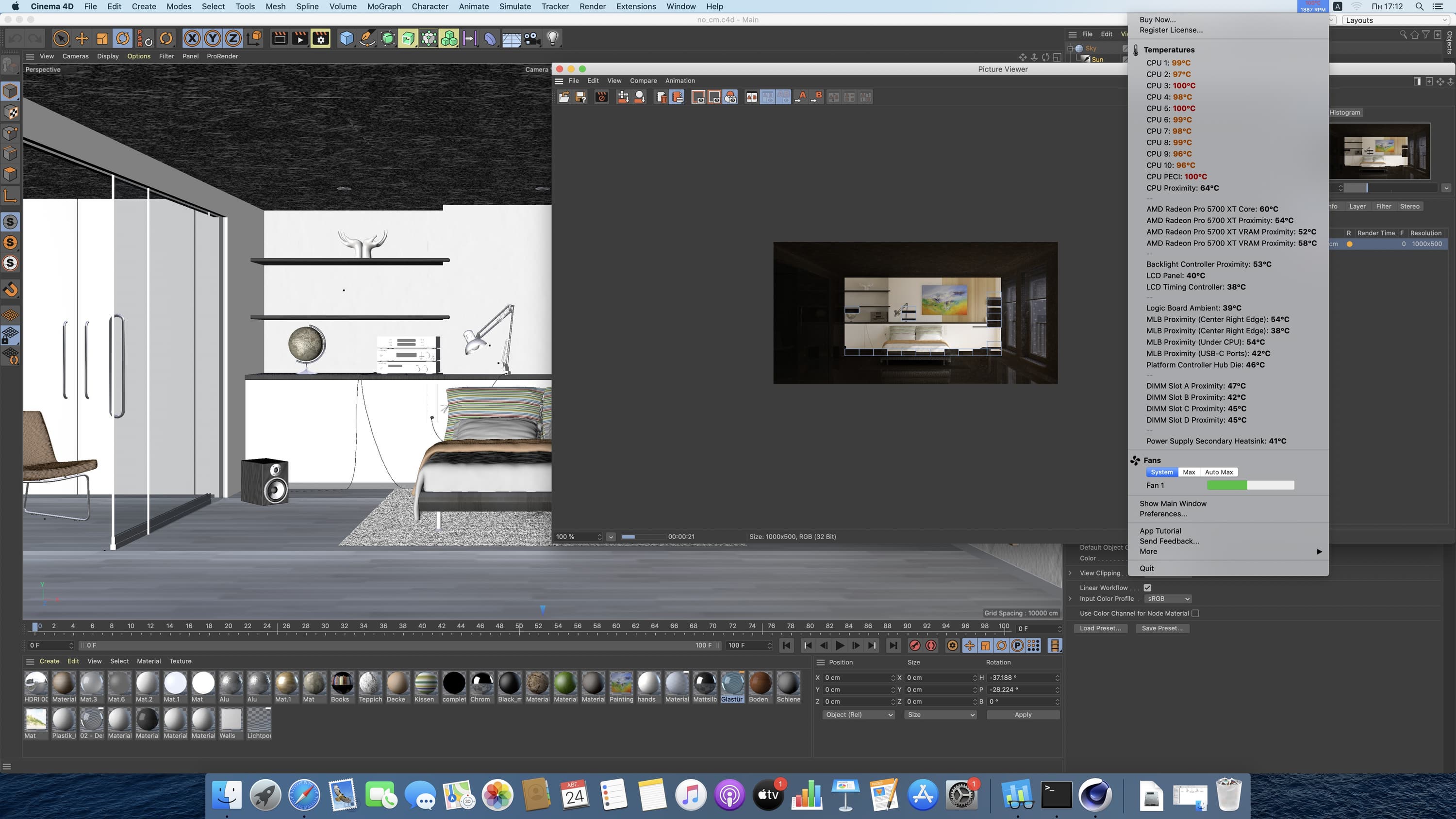Click the Save Preset... button
Screen dimensions: 1456x819
(x=1162, y=628)
